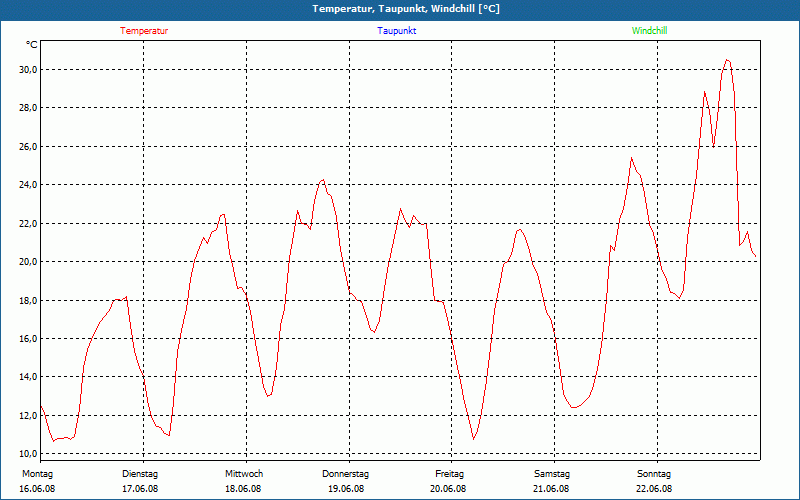Click the 20,0 axis value
This screenshot has height=500, width=800.
tap(28, 262)
